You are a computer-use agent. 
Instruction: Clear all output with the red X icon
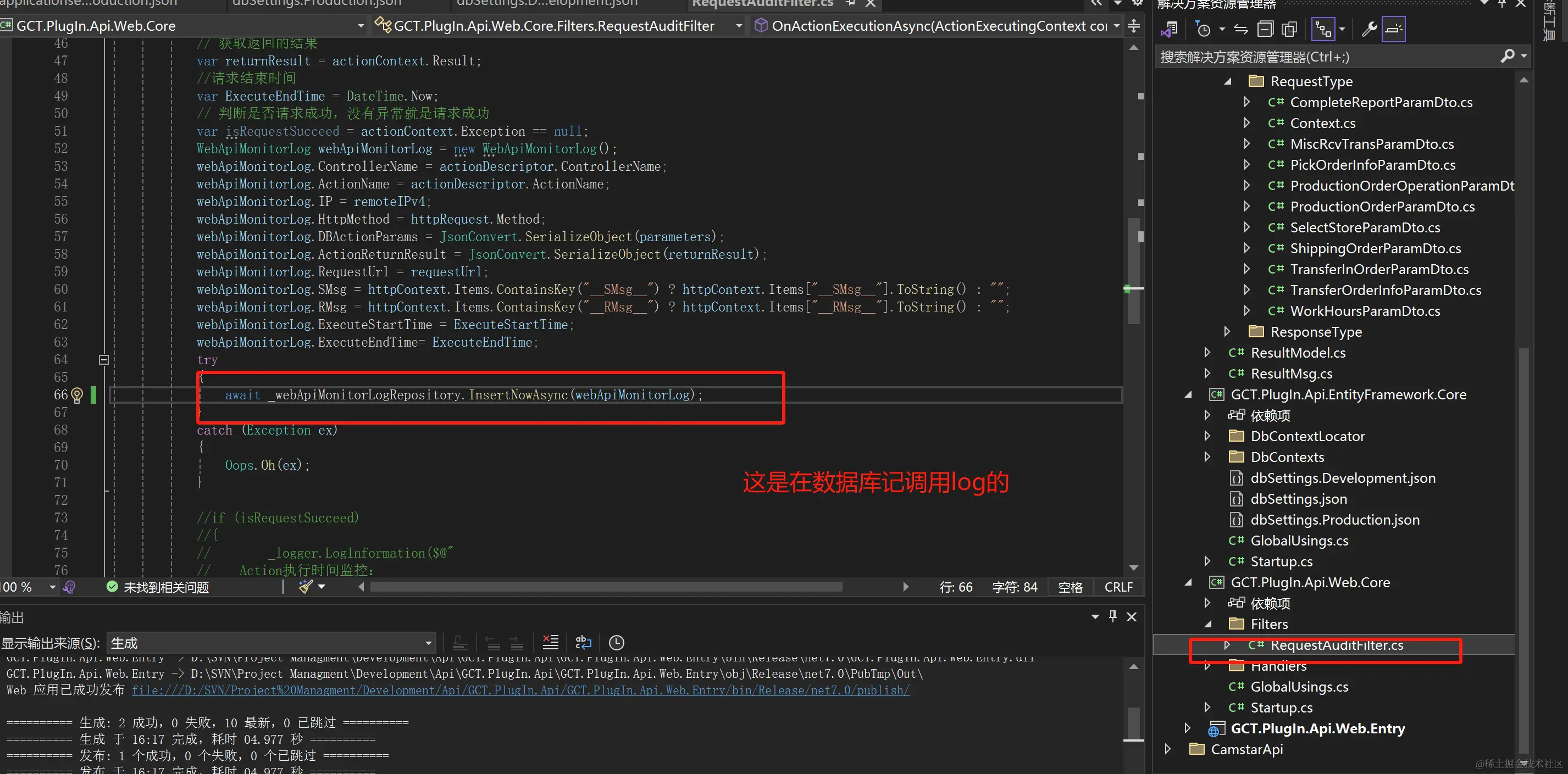pos(550,642)
